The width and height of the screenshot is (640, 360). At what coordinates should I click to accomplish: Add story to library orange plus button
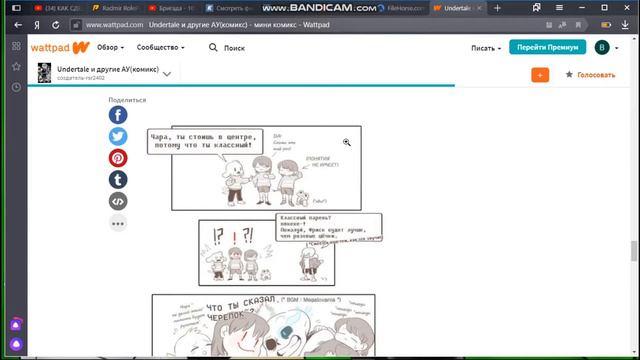tap(540, 75)
